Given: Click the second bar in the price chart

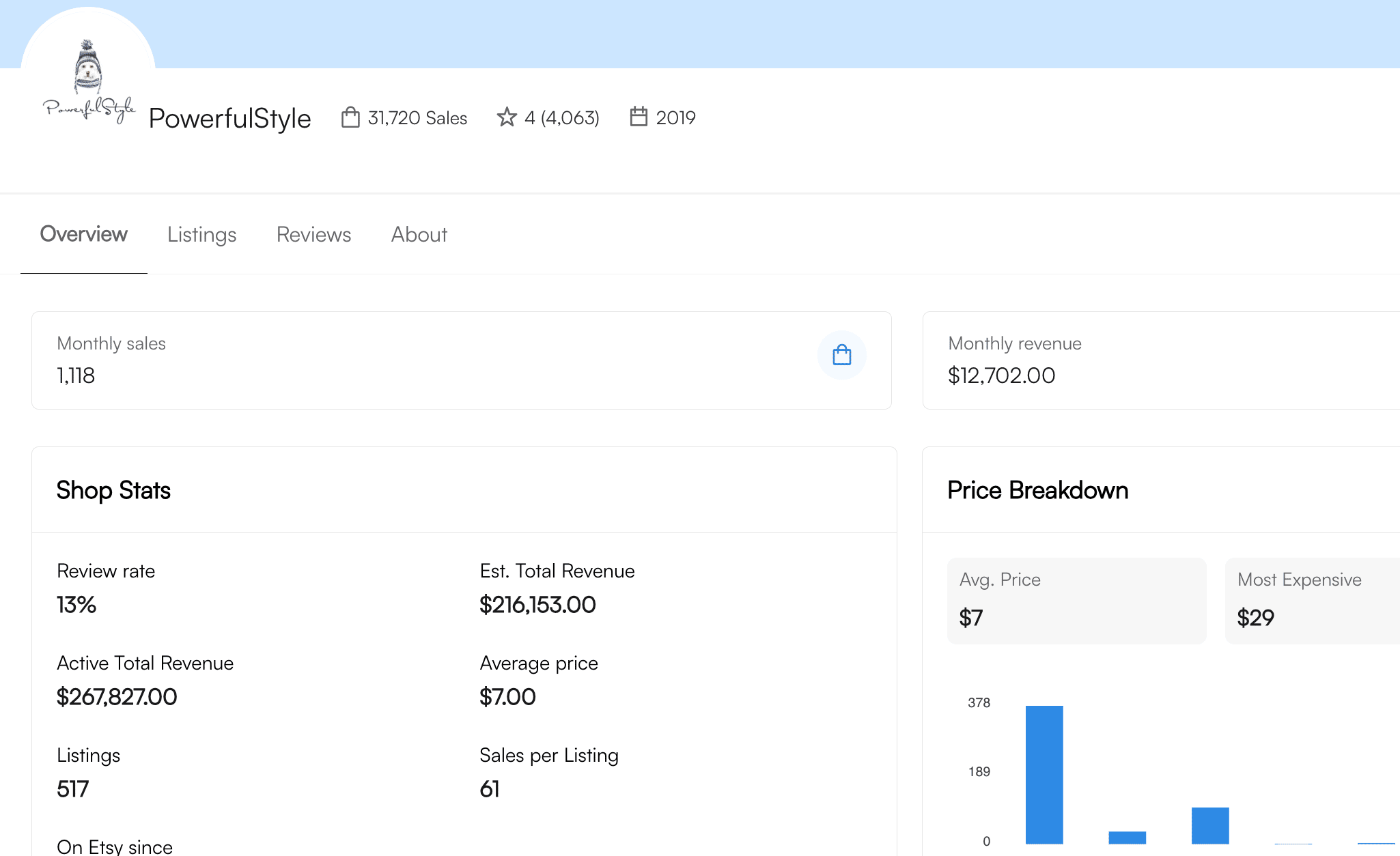Looking at the screenshot, I should tap(1128, 838).
